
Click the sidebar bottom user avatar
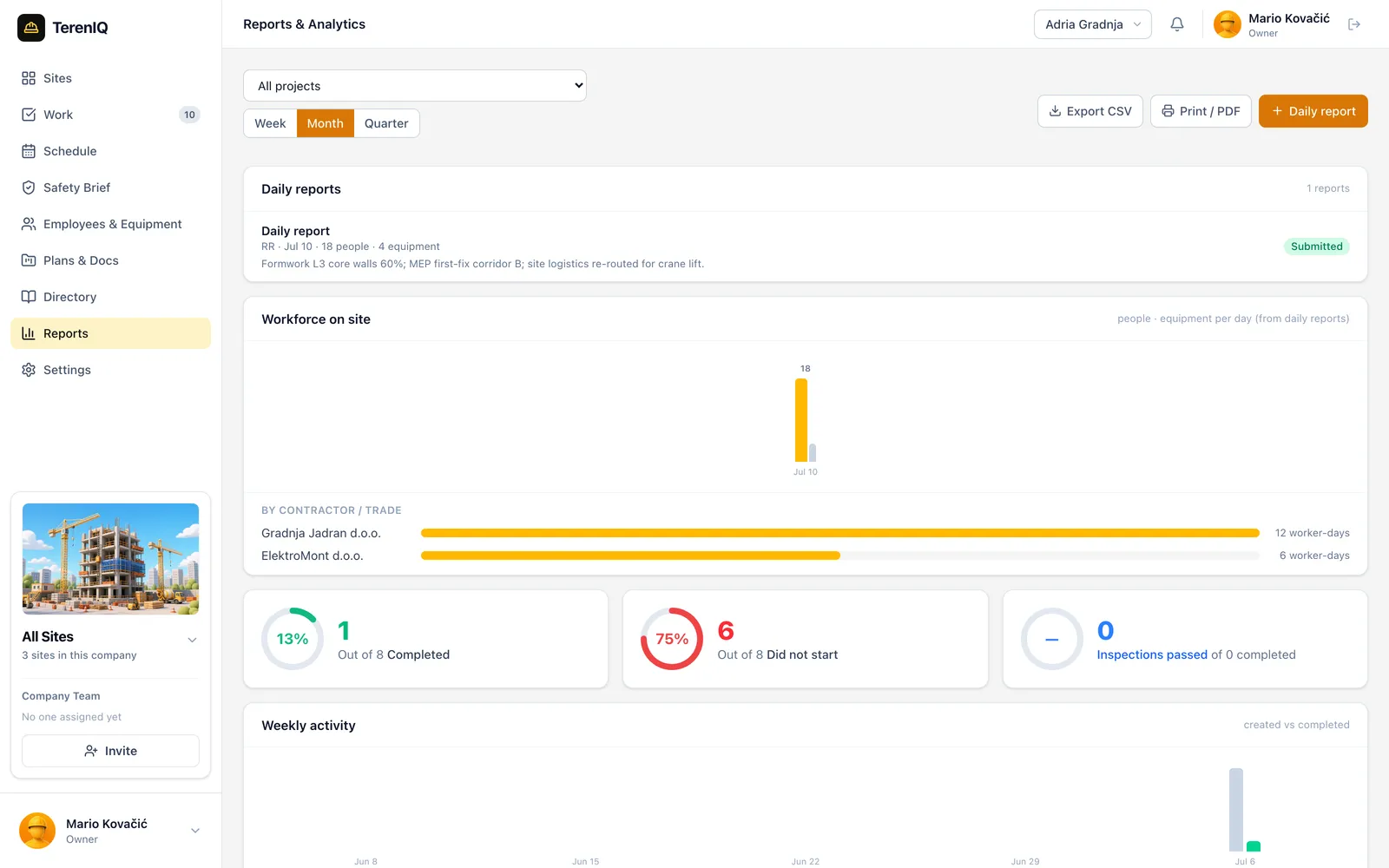tap(37, 831)
